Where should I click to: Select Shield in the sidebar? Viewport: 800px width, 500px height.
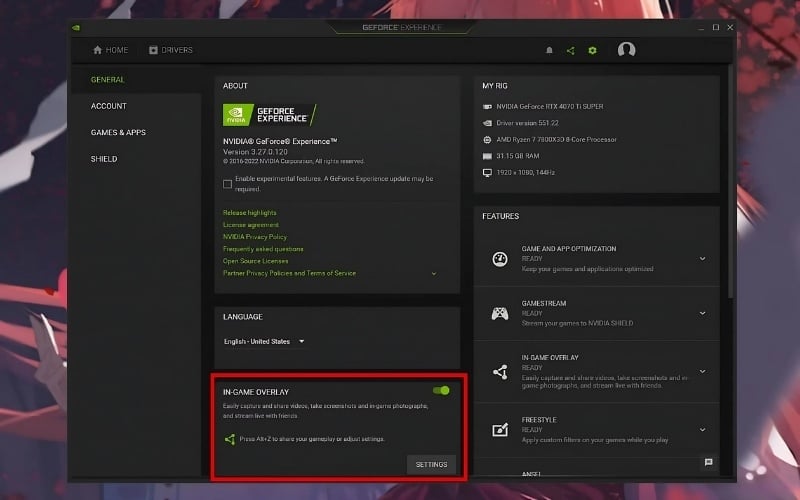click(104, 159)
